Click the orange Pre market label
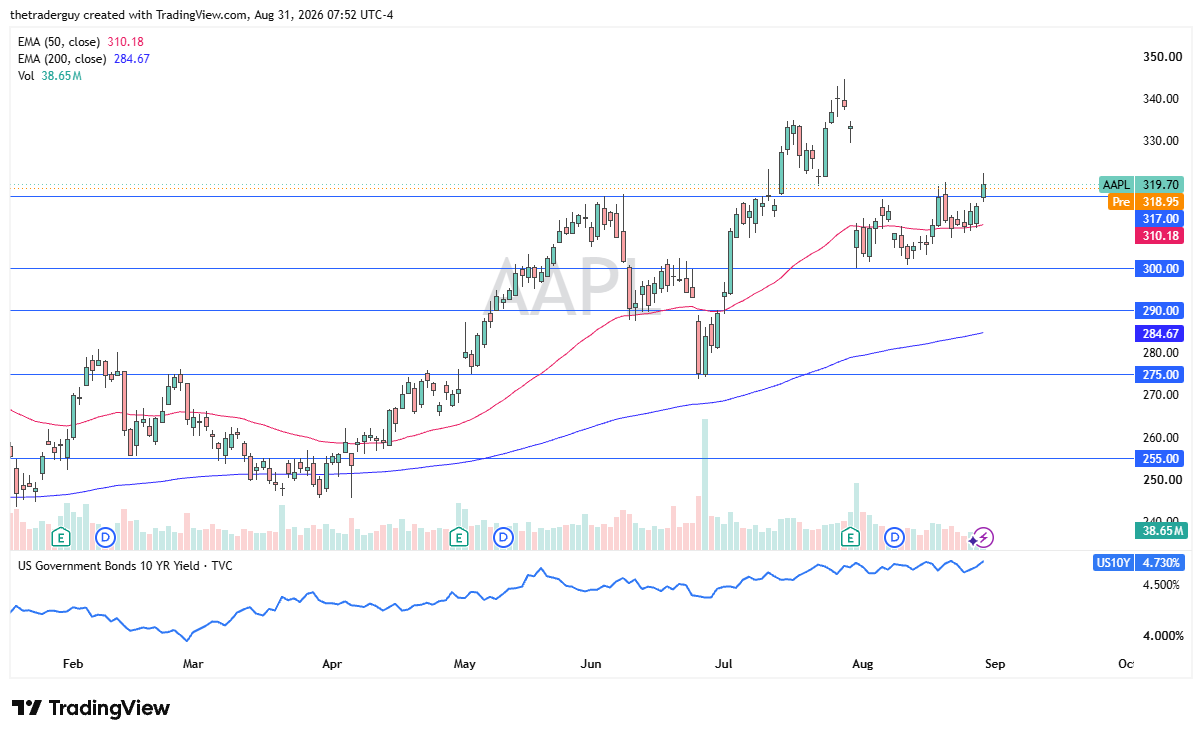1202x738 pixels. 1121,202
